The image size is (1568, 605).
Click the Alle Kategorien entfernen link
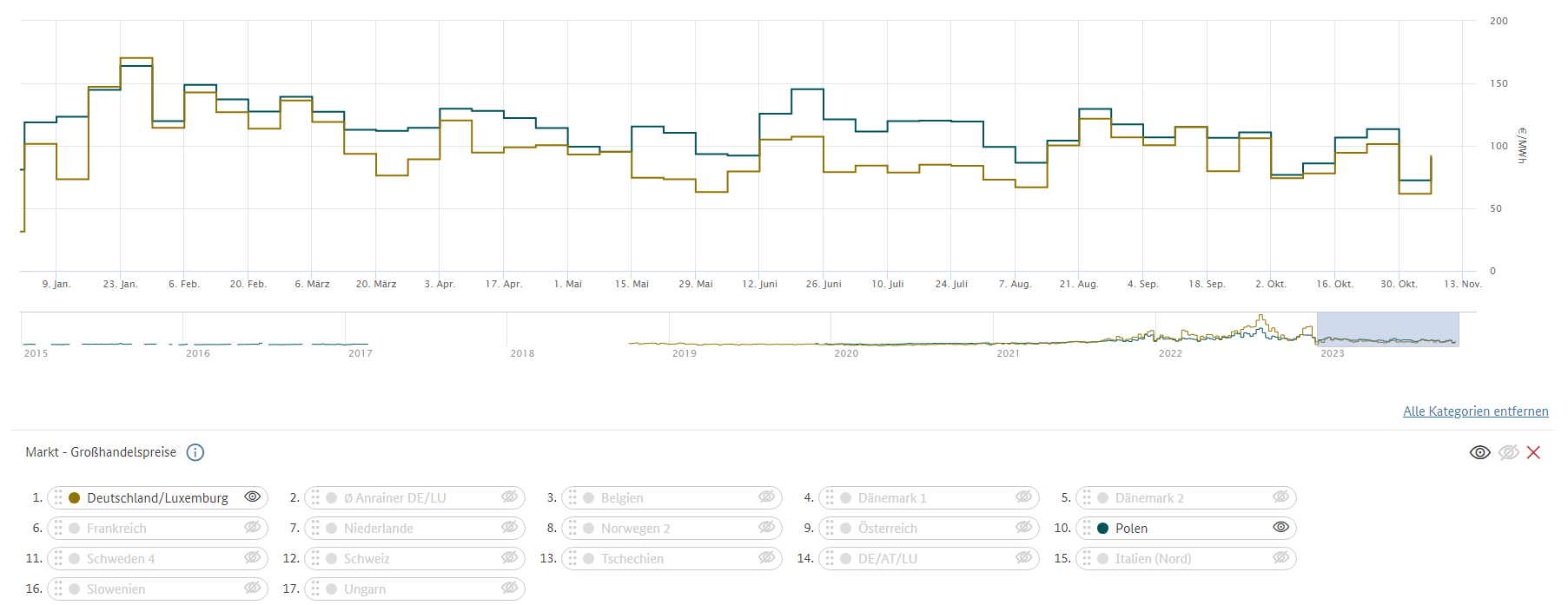coord(1475,411)
